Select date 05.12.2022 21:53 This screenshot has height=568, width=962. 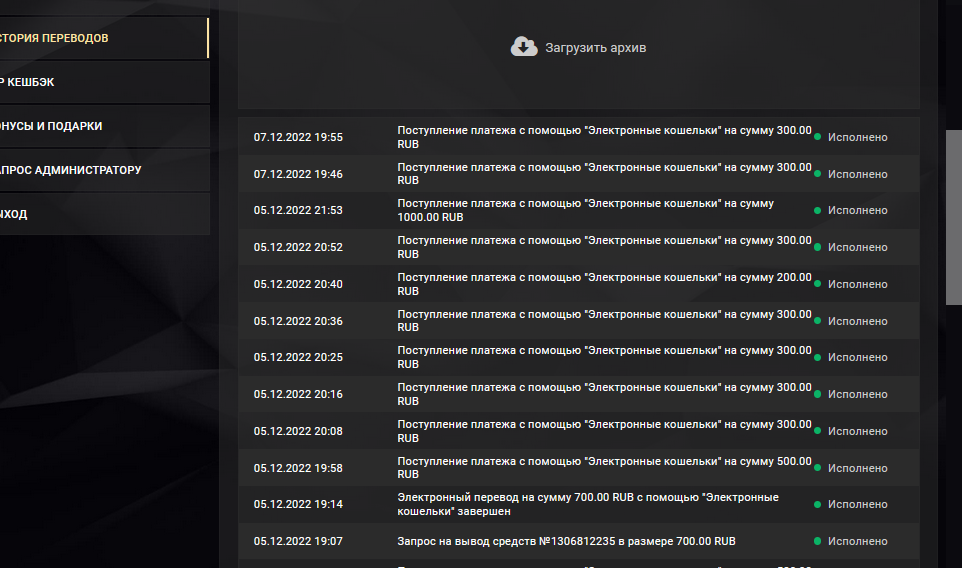[x=298, y=210]
